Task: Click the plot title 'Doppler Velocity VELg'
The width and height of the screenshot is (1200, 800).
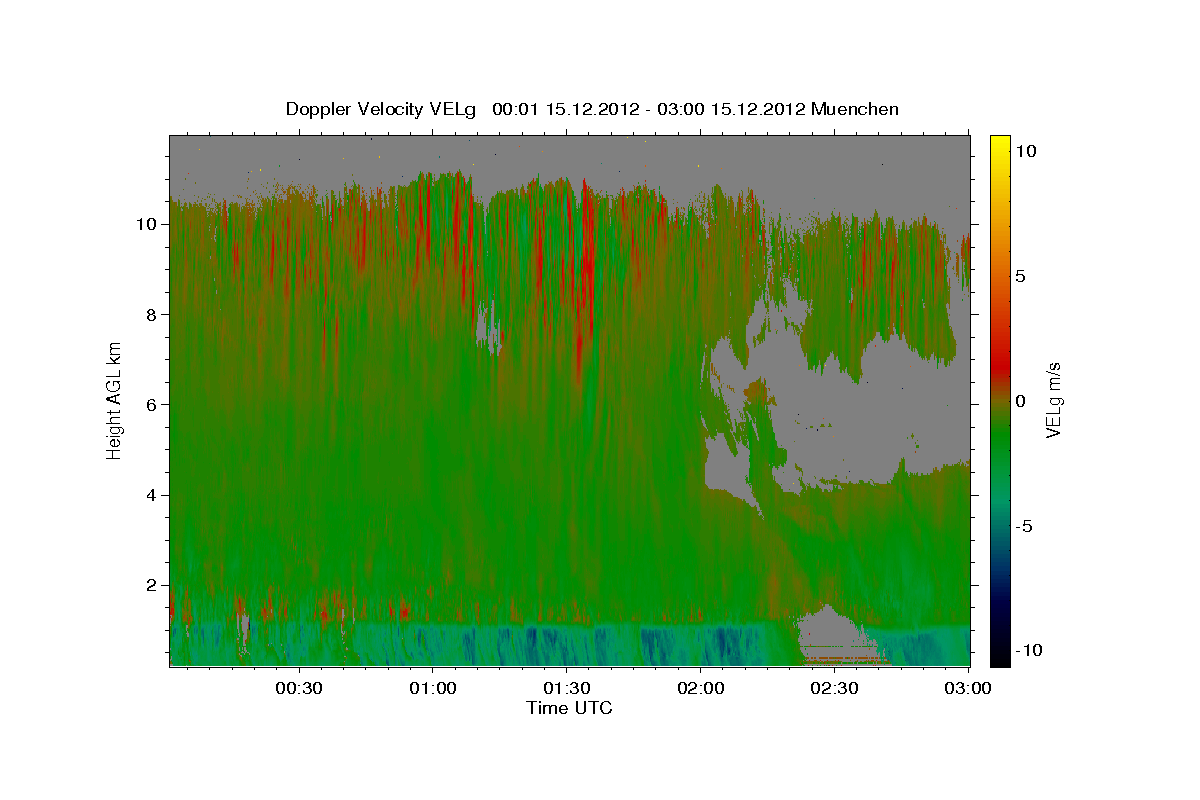Action: pyautogui.click(x=380, y=109)
